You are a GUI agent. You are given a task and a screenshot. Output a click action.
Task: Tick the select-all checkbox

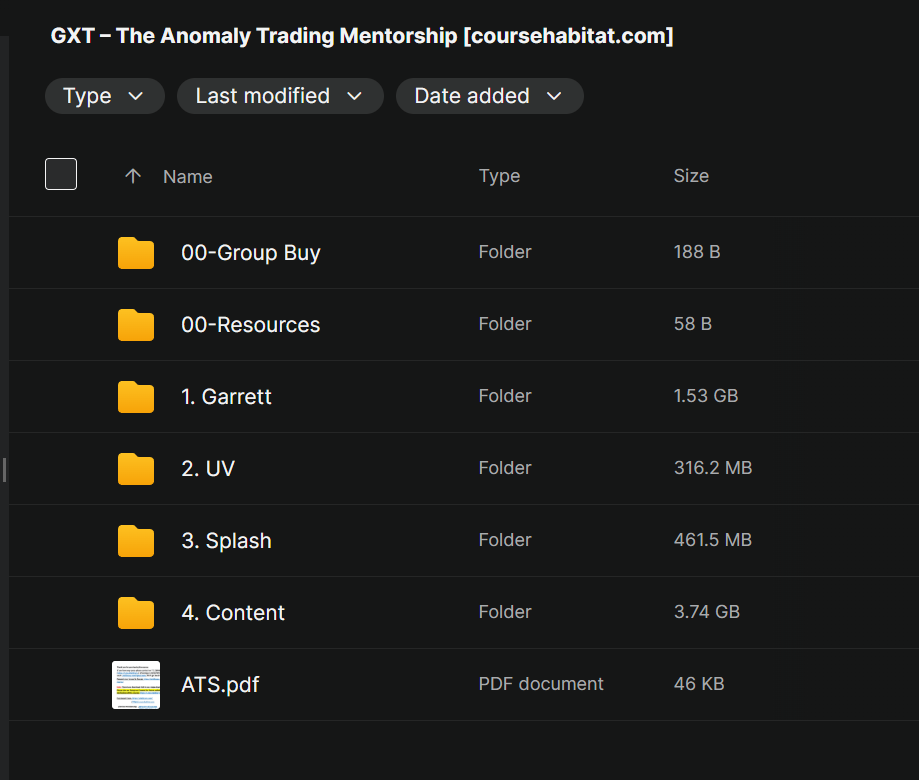[61, 174]
